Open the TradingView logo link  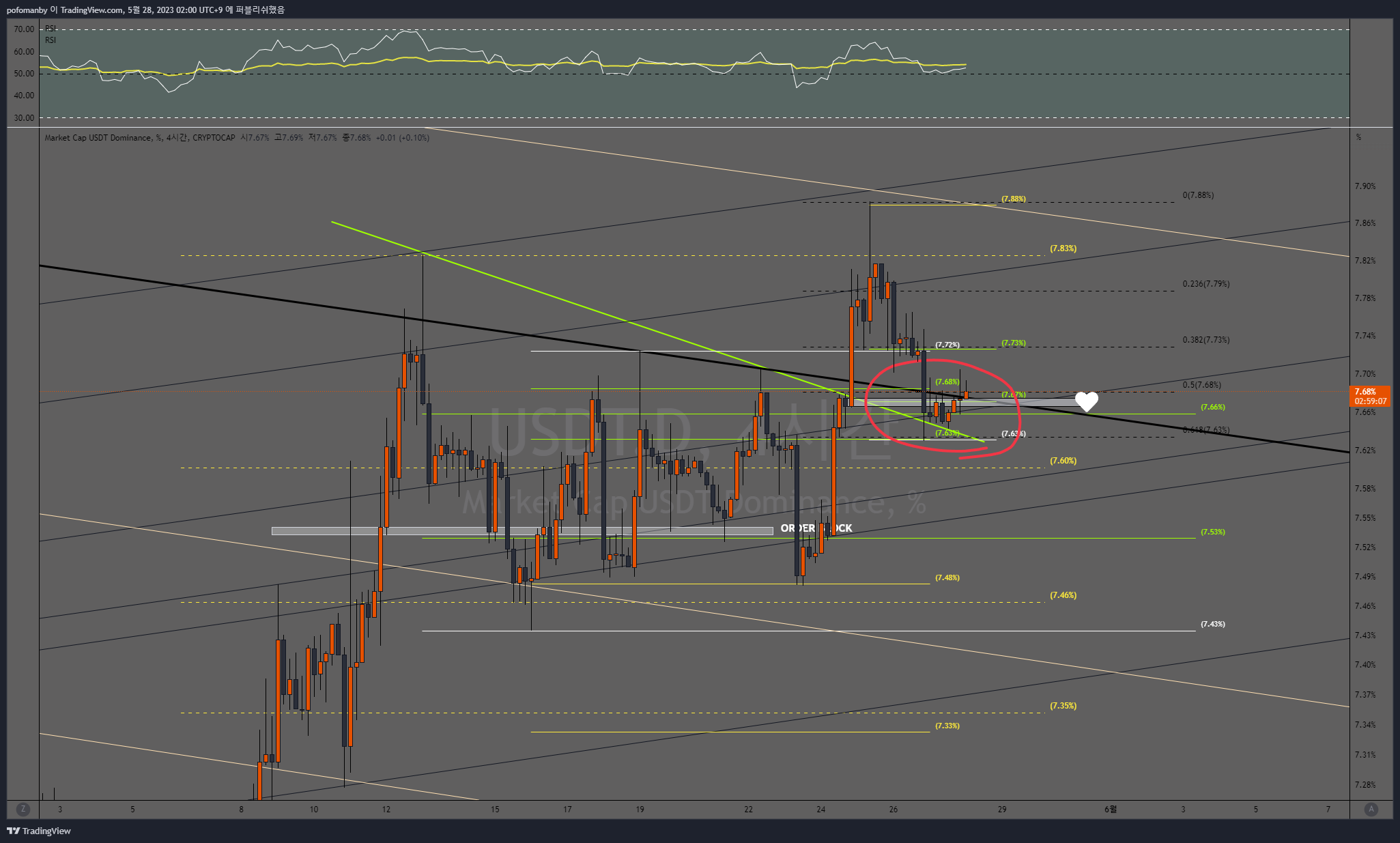(x=39, y=831)
